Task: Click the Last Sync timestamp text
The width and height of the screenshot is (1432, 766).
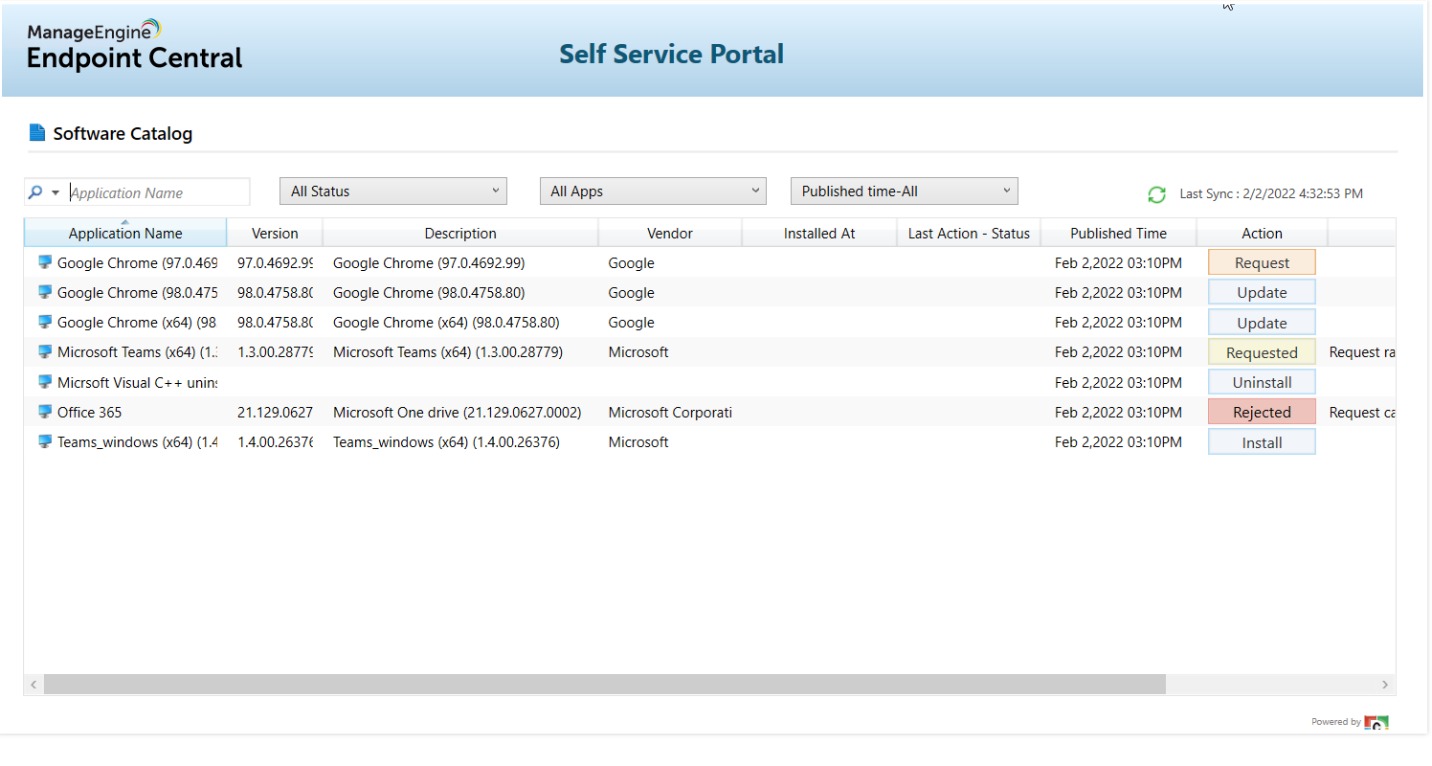Action: click(1271, 194)
